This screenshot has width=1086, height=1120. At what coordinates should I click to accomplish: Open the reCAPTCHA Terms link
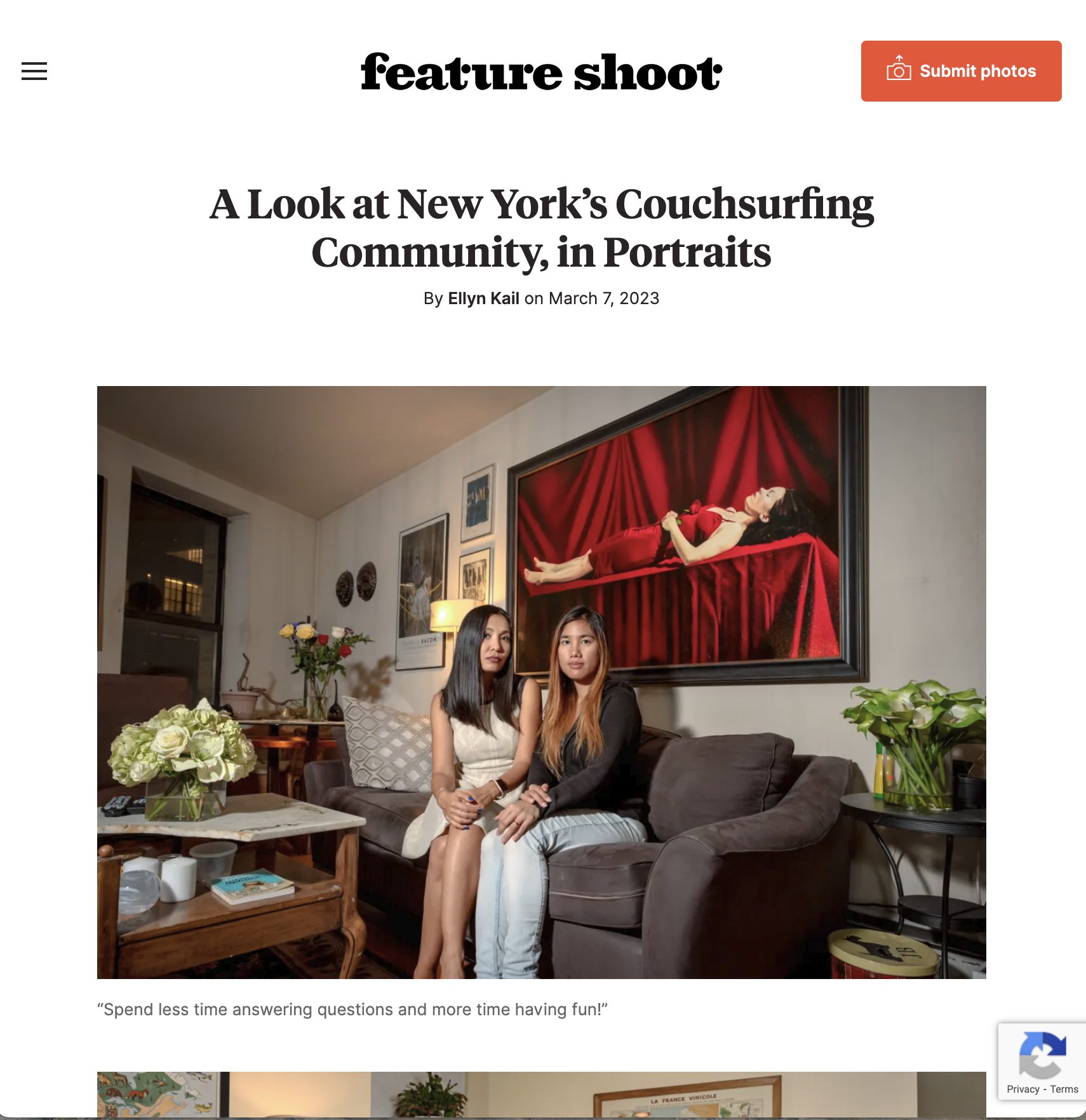click(x=1064, y=1090)
